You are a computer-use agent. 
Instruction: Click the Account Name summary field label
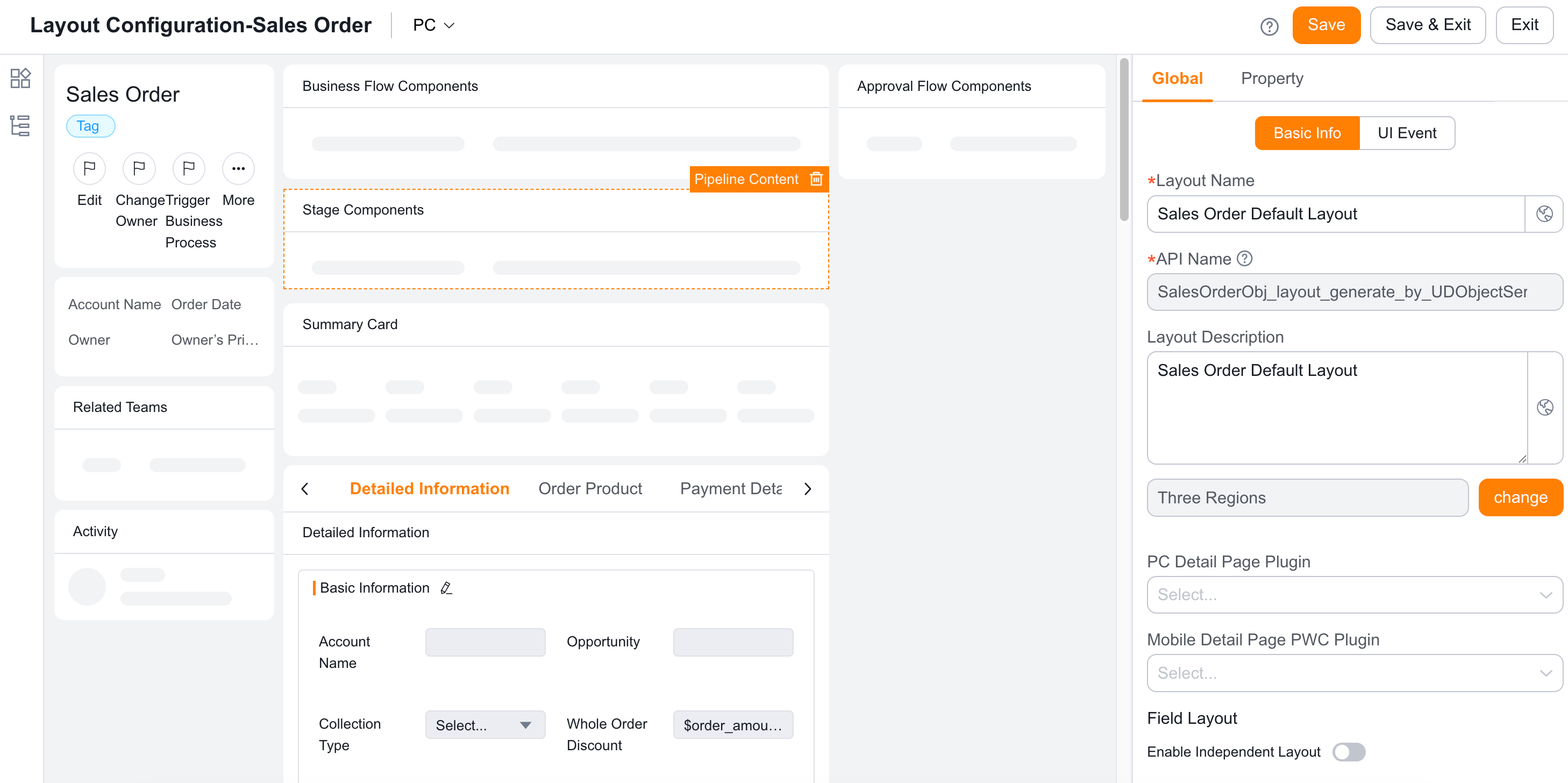115,304
